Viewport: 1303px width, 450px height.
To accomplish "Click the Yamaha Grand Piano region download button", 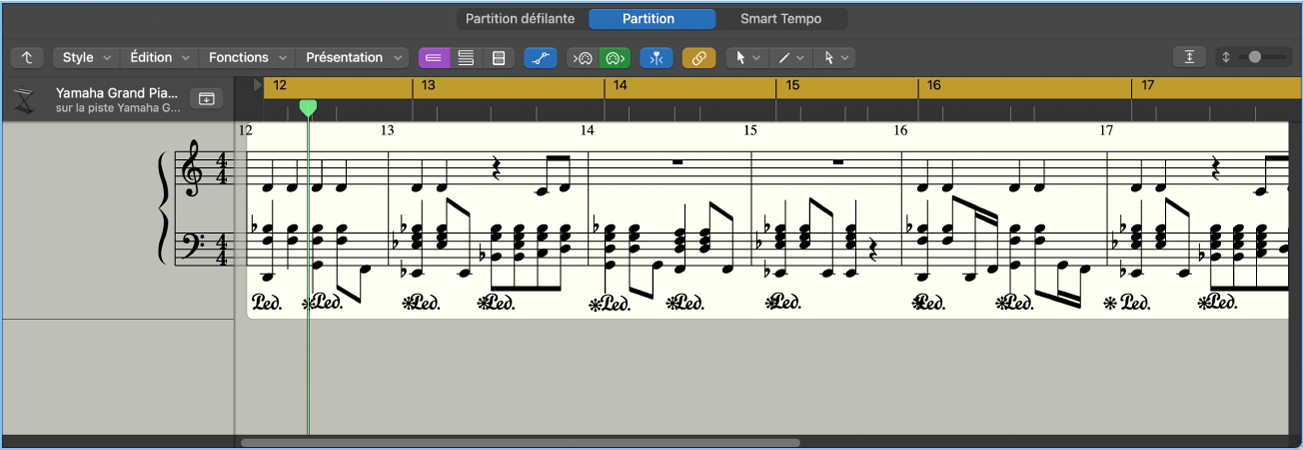I will [x=206, y=98].
